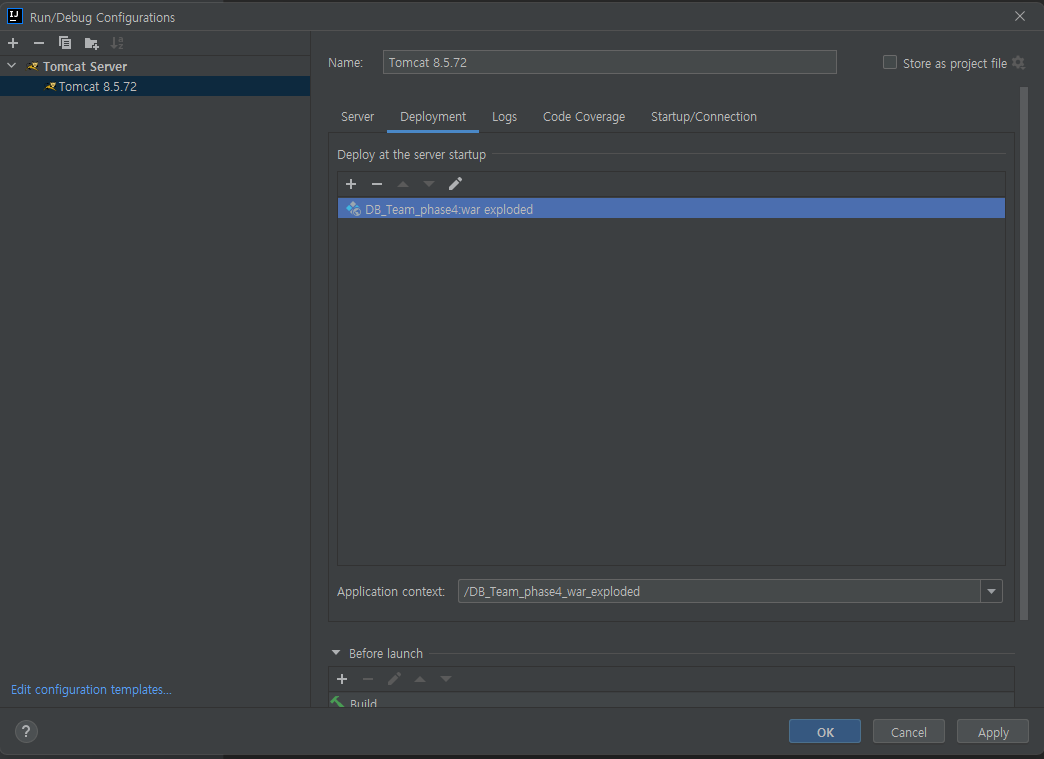Switch to the Server tab

coord(358,117)
